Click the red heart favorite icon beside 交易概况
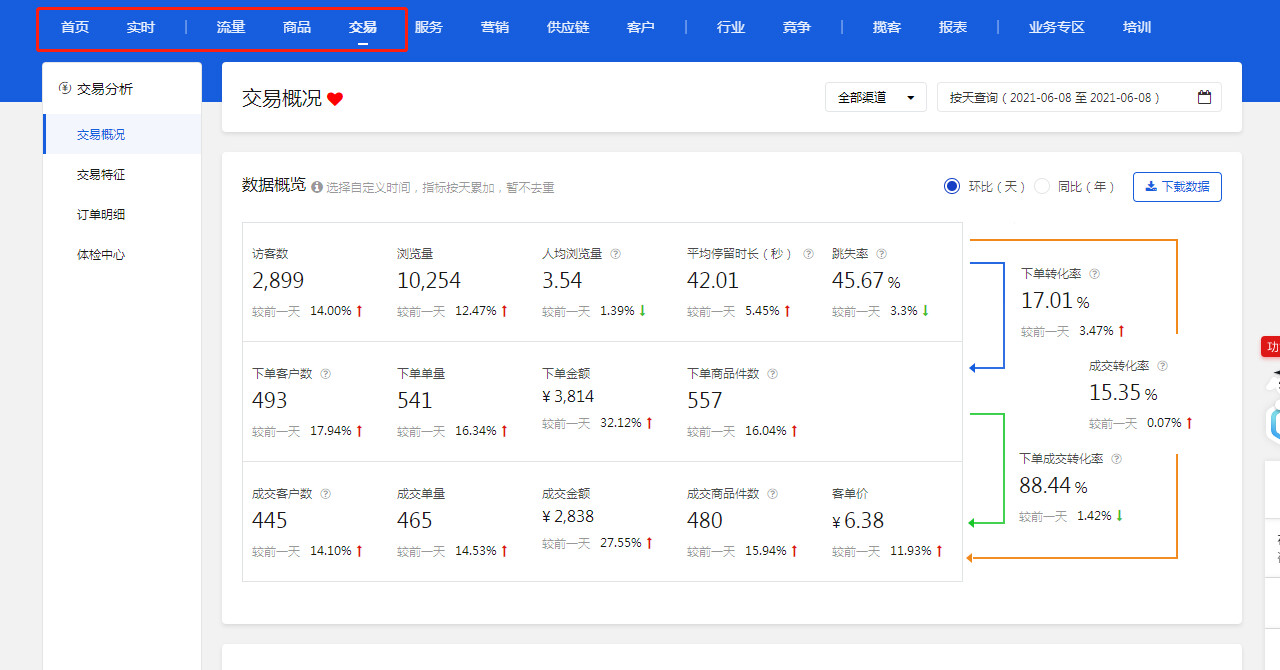 335,99
